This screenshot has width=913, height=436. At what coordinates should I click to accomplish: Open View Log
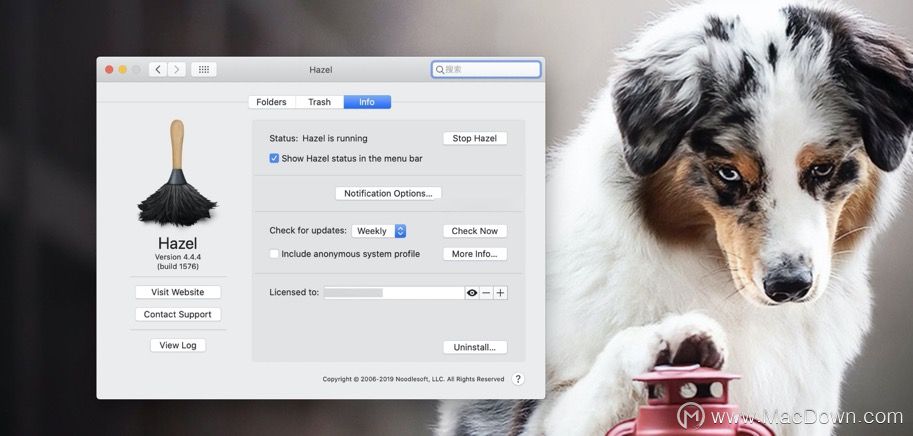(x=178, y=345)
